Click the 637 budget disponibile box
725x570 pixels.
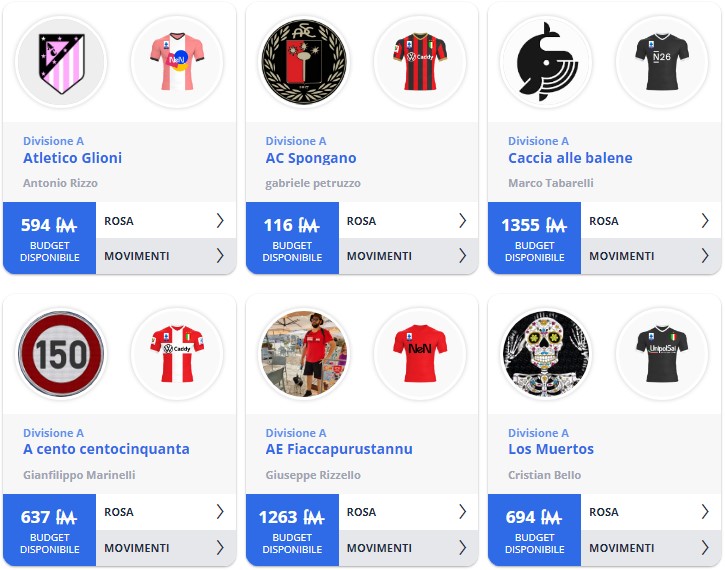point(49,530)
